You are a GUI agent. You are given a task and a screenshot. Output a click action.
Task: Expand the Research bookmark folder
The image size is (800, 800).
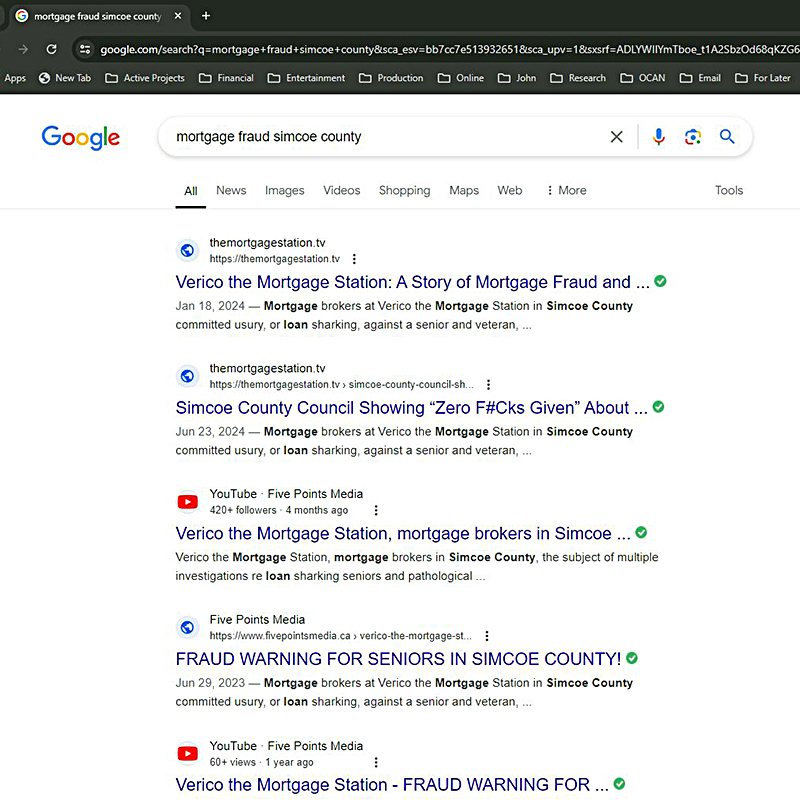(x=578, y=78)
